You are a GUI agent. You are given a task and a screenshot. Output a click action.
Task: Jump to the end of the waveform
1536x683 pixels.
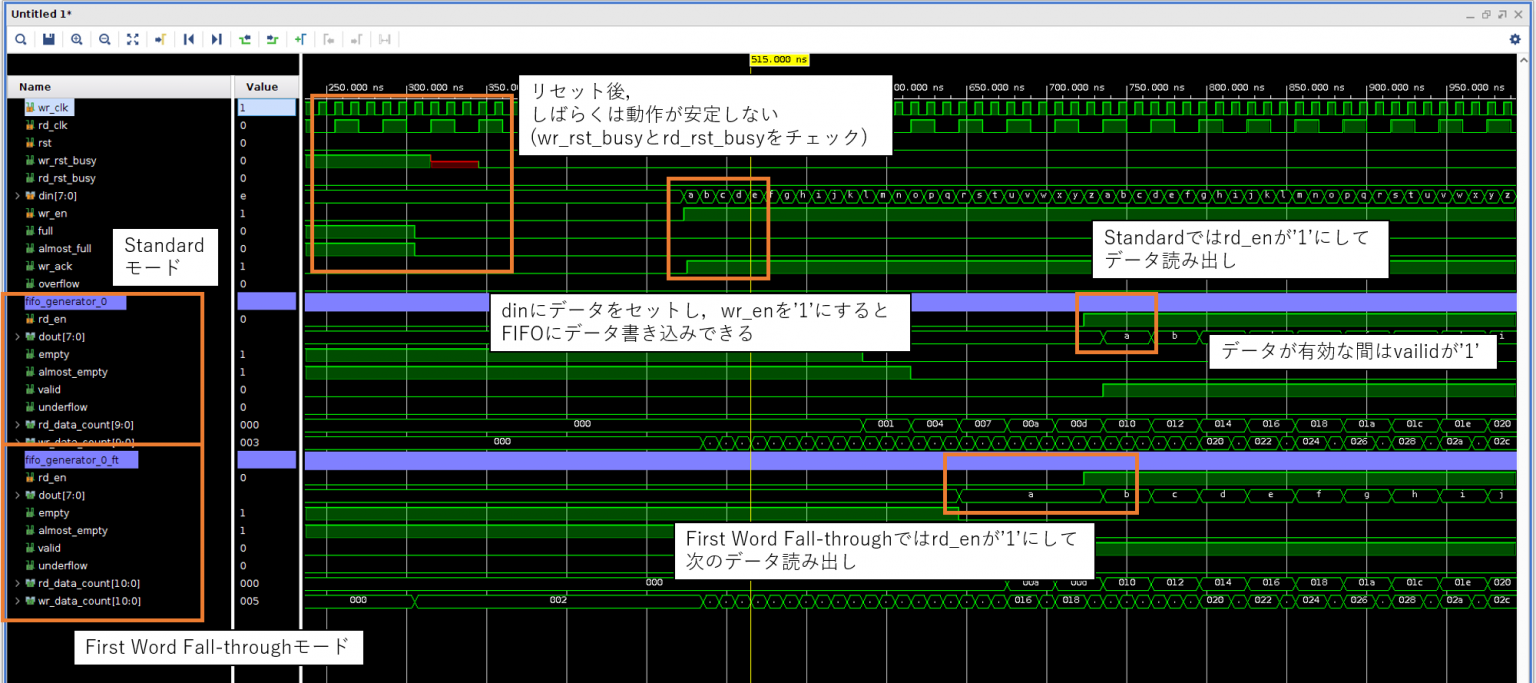[x=216, y=39]
